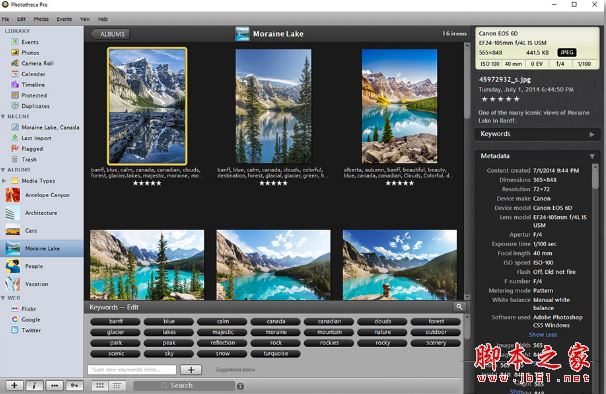This screenshot has width=606, height=394.
Task: Open the Edit menu
Action: point(21,19)
